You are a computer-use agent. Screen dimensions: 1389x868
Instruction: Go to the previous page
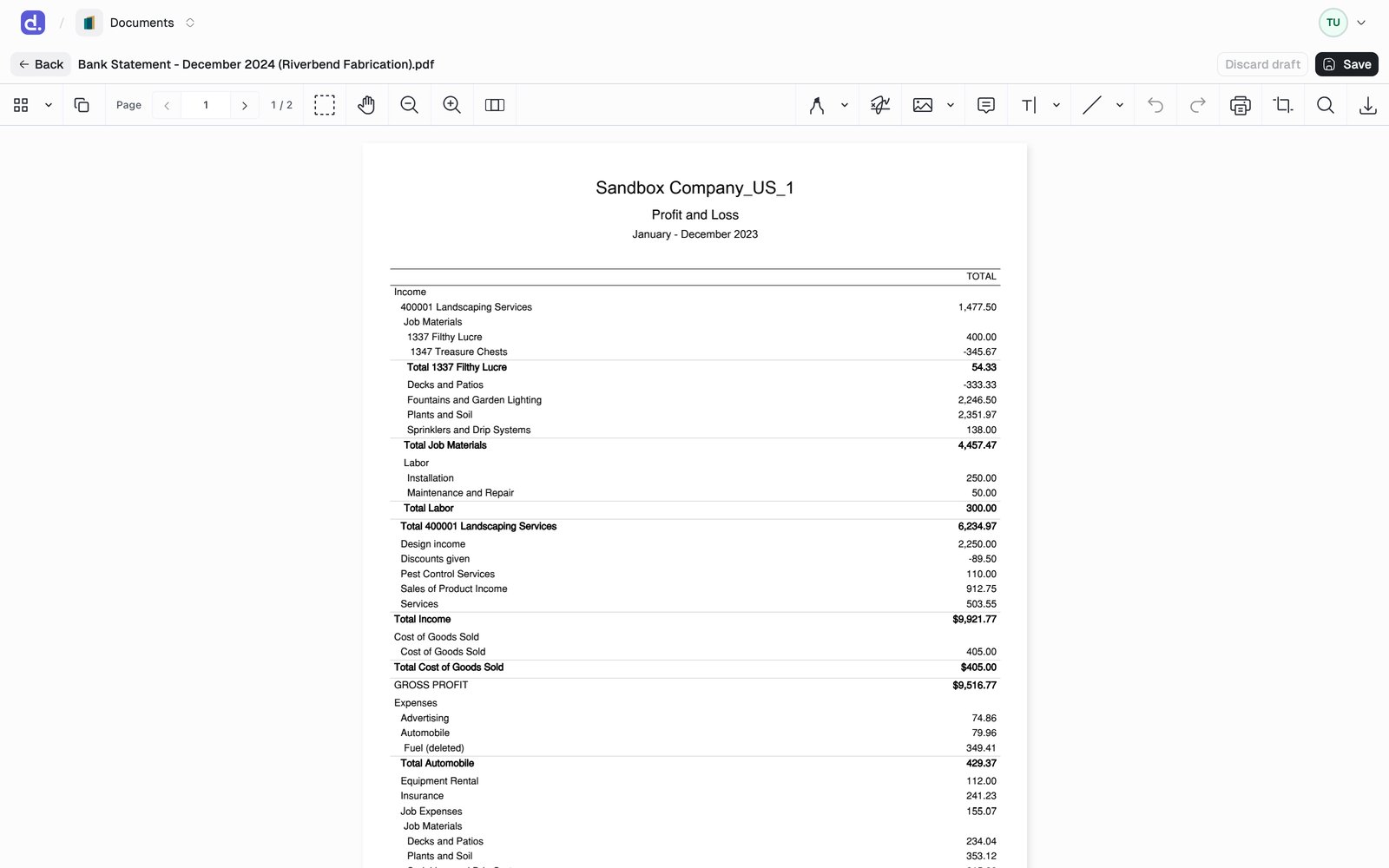167,105
